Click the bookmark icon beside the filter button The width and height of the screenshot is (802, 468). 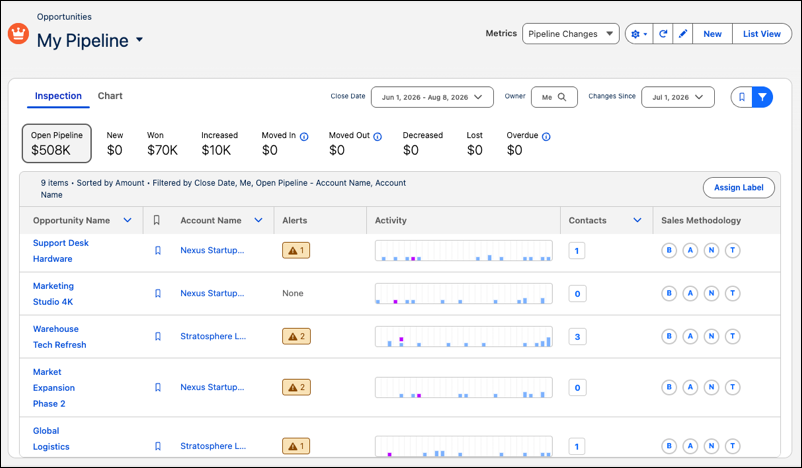click(742, 97)
